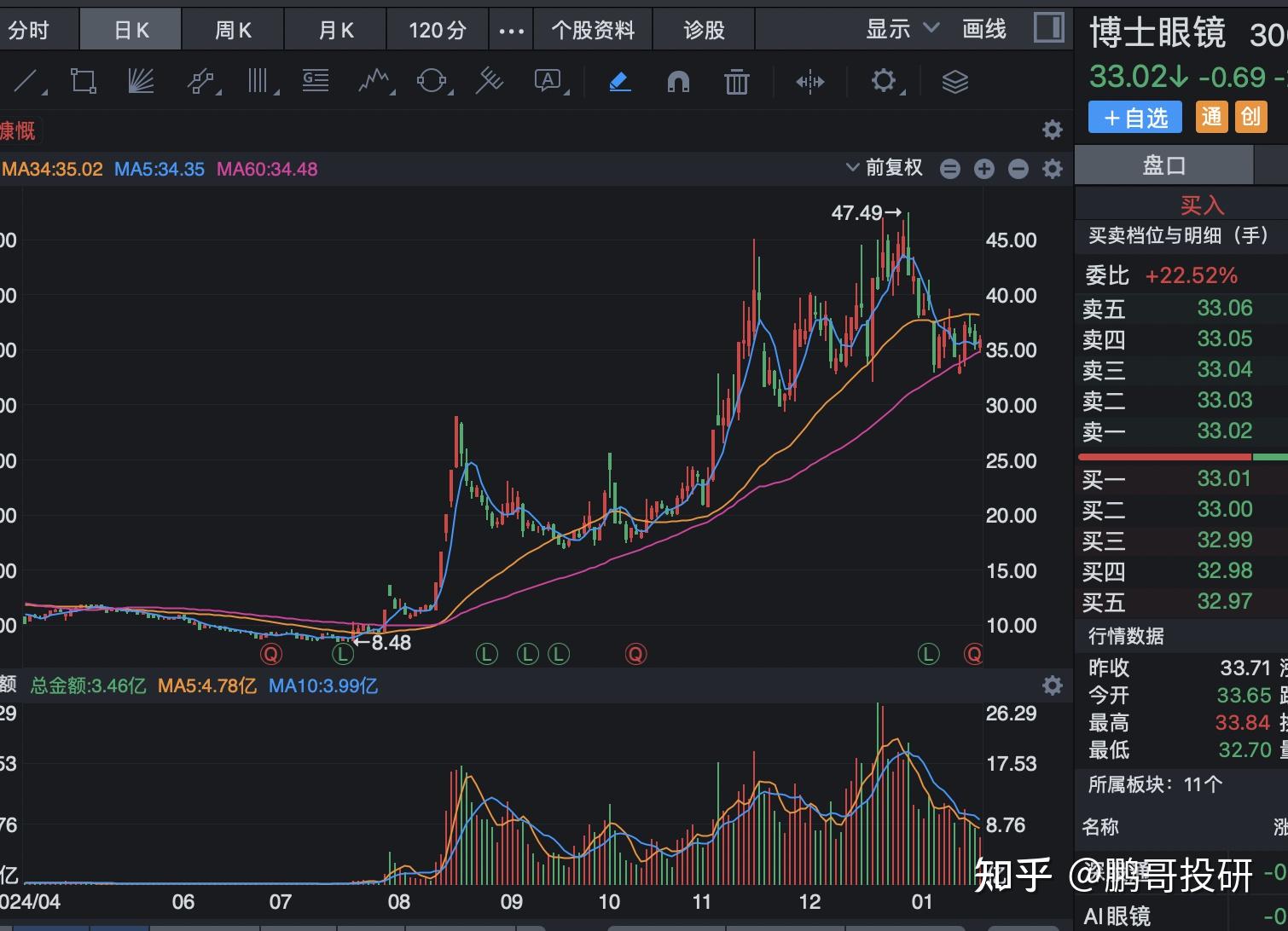Switch to the 分时 tab
The image size is (1288, 931).
[30, 31]
